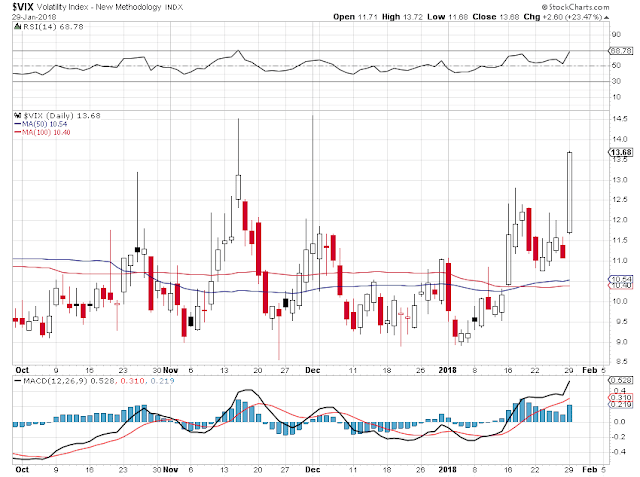
Task: Click the 90 level on the RSI axis
Action: (x=616, y=35)
